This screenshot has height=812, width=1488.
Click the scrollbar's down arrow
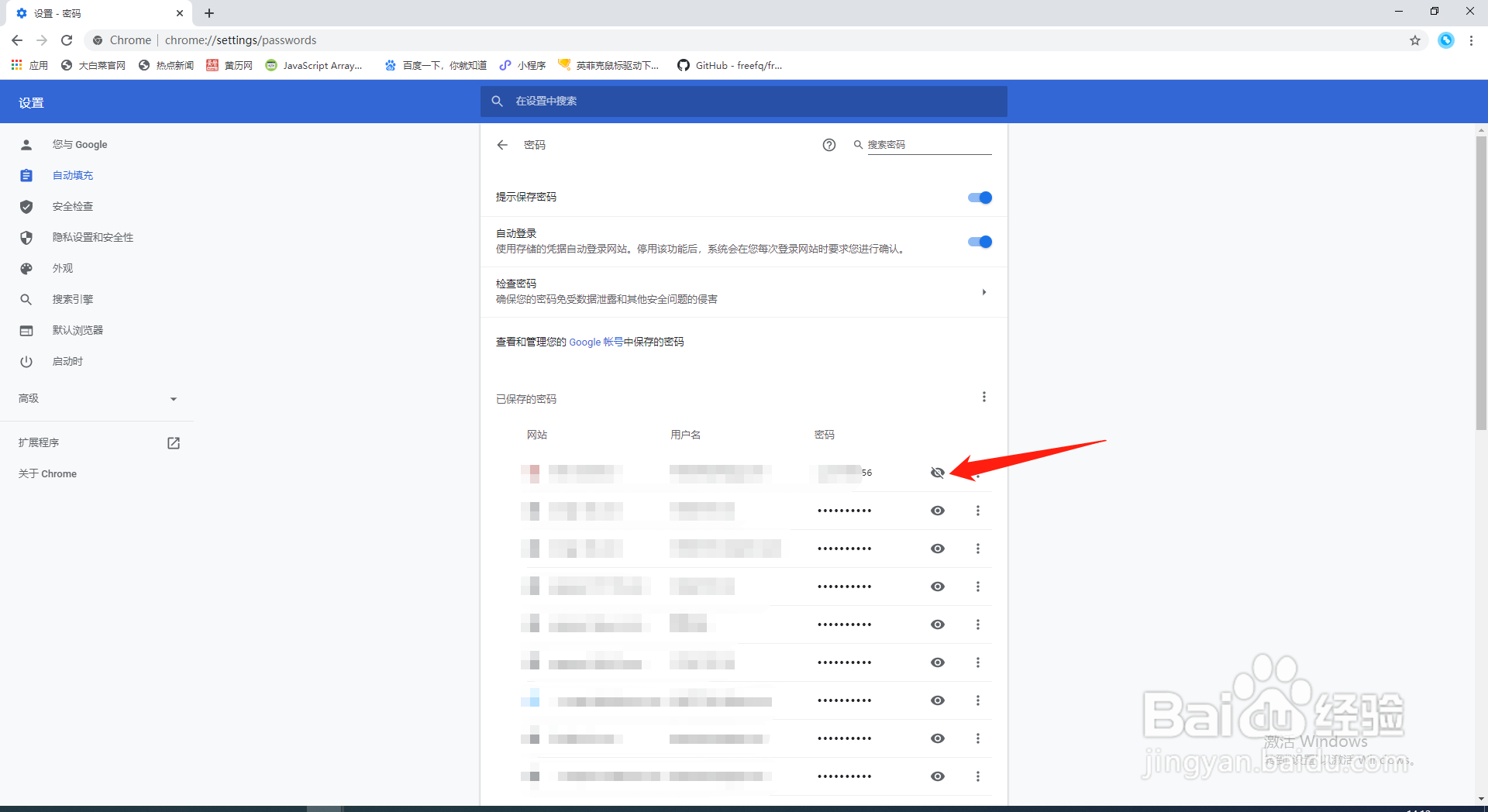[1481, 798]
